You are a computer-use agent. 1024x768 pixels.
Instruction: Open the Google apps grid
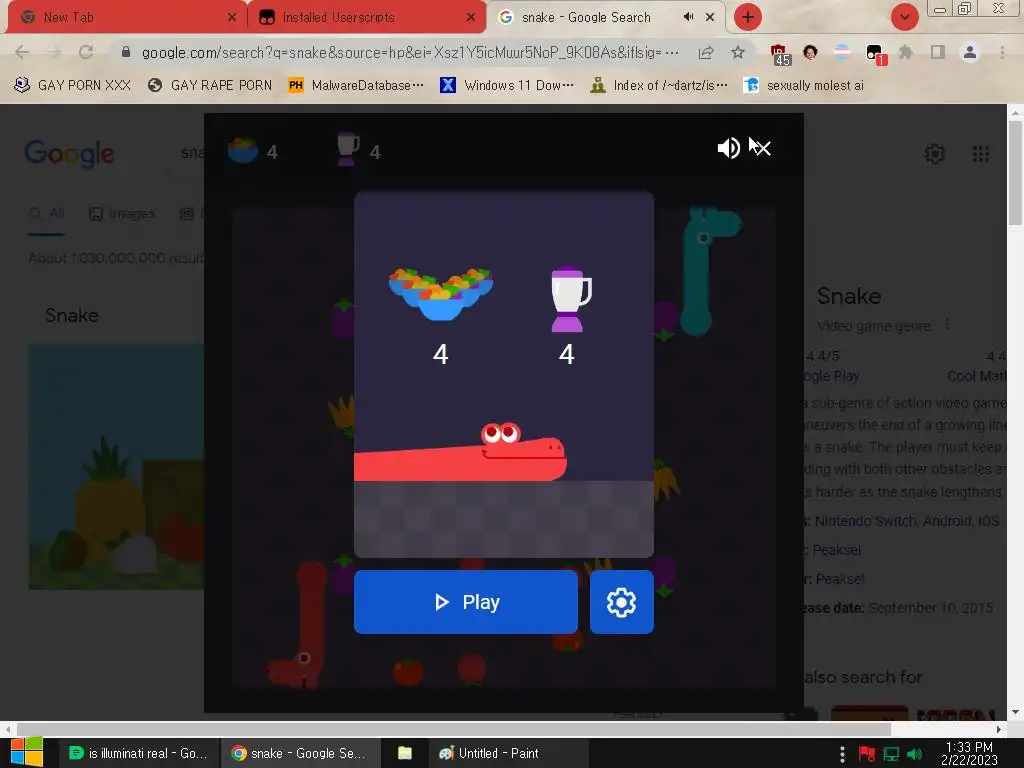point(980,154)
